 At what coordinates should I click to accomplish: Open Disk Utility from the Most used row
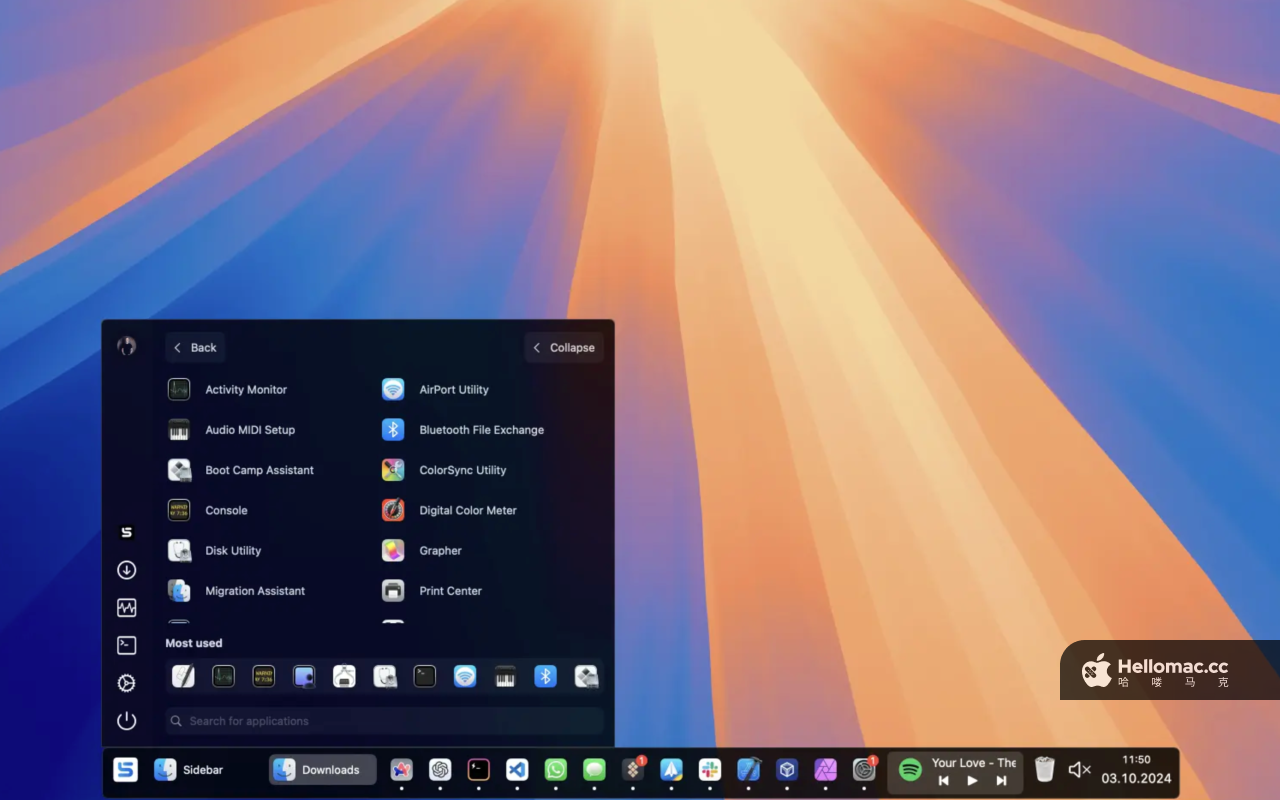click(x=385, y=677)
